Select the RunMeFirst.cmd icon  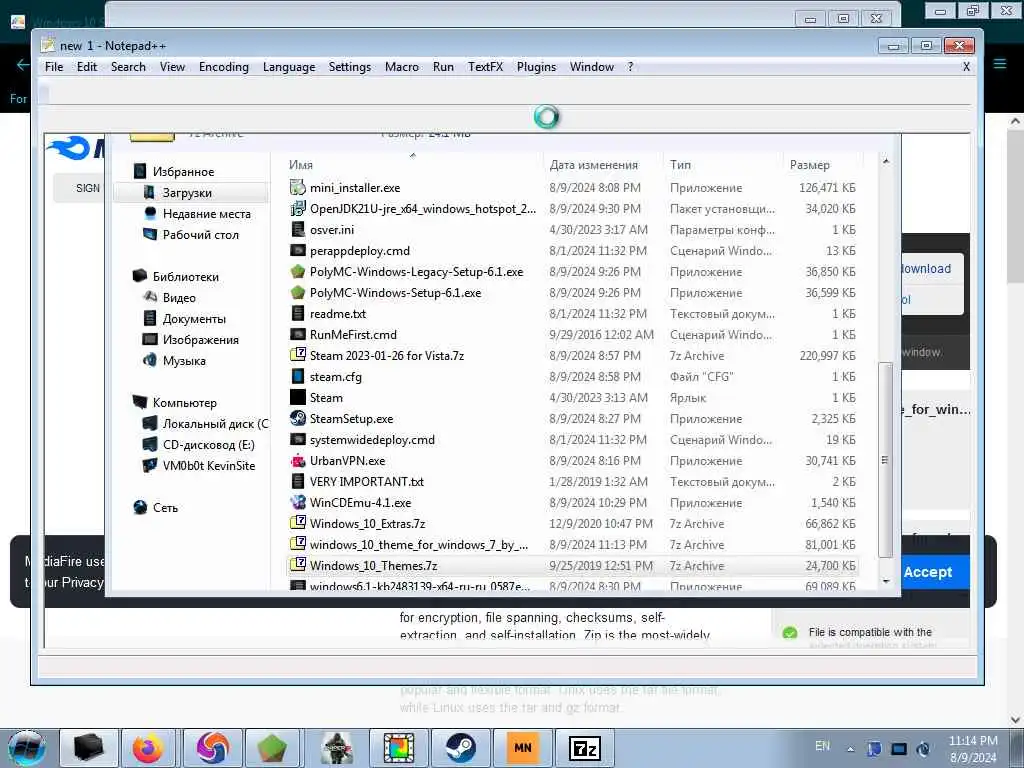[298, 334]
